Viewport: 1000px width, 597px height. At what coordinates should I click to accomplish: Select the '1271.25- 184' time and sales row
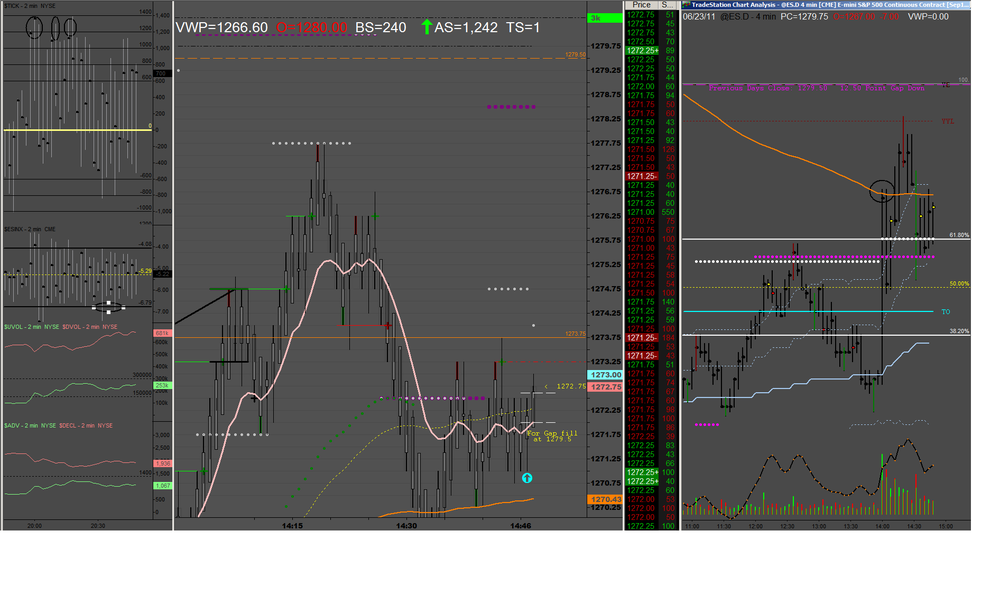point(651,337)
